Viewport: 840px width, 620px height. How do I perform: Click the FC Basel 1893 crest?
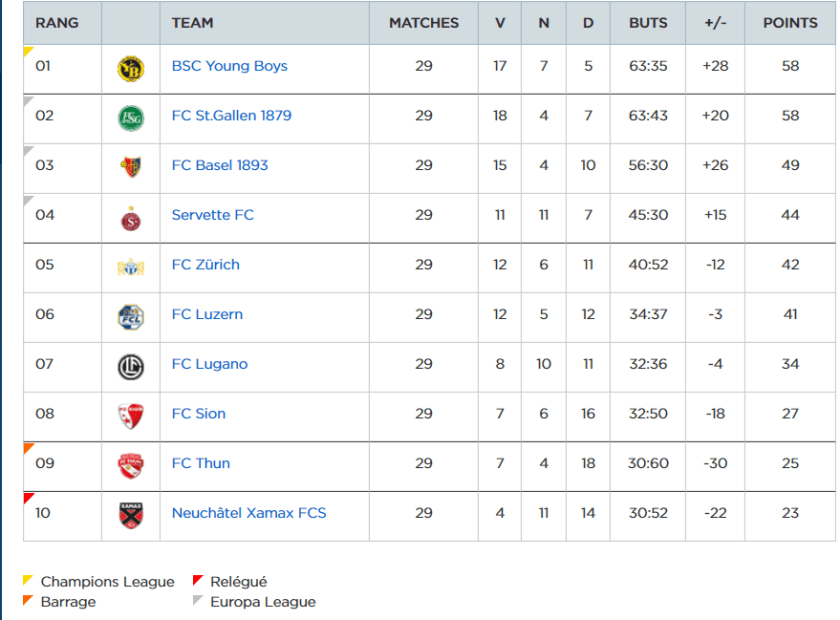point(130,166)
